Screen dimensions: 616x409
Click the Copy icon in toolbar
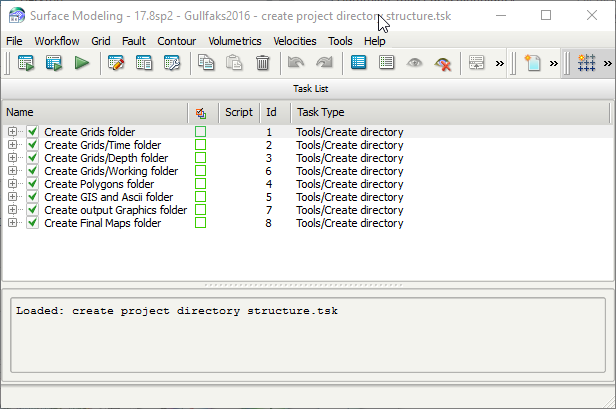click(206, 64)
